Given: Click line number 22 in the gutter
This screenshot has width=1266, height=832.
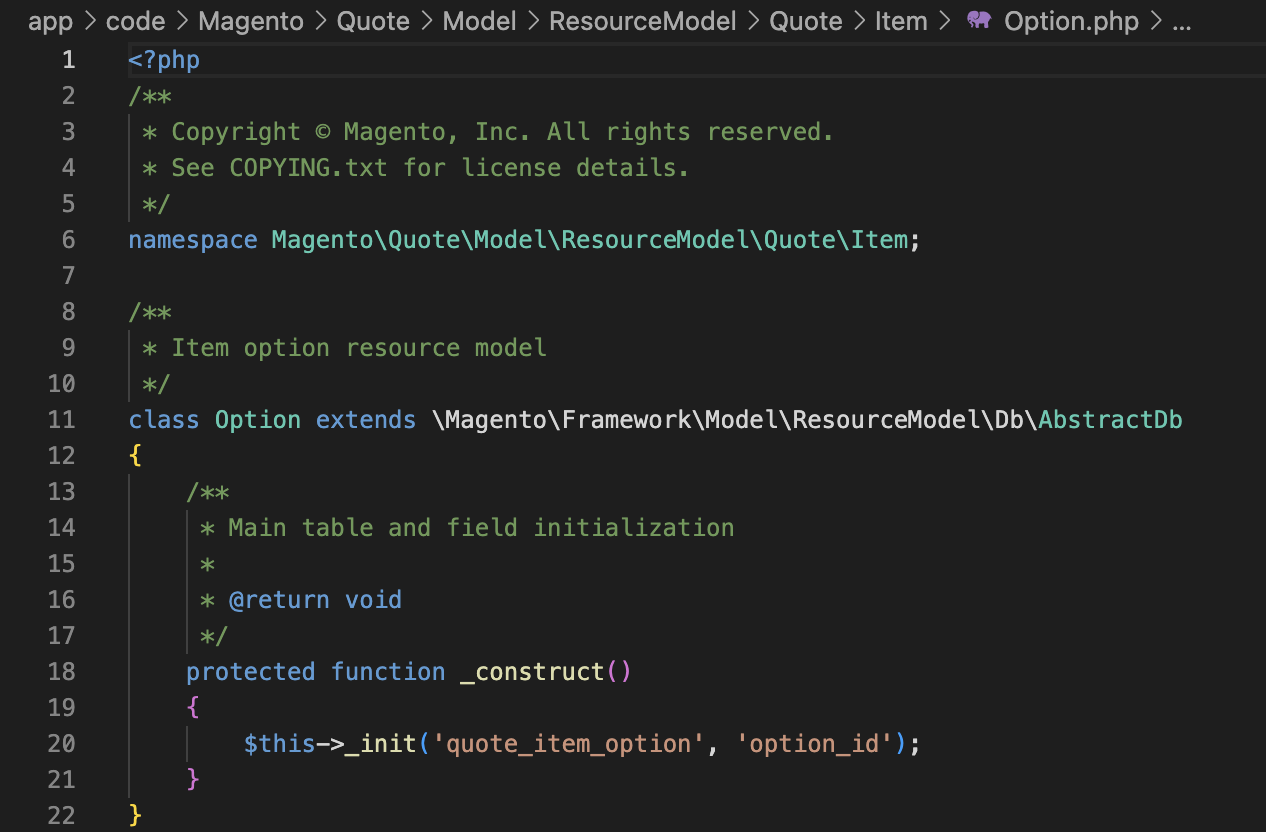Looking at the screenshot, I should pos(62,816).
